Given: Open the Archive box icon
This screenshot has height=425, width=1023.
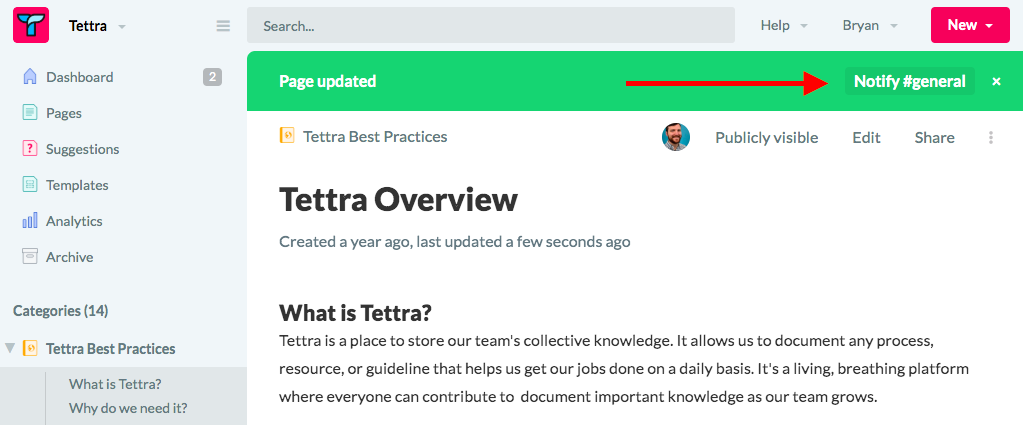Looking at the screenshot, I should coord(30,257).
